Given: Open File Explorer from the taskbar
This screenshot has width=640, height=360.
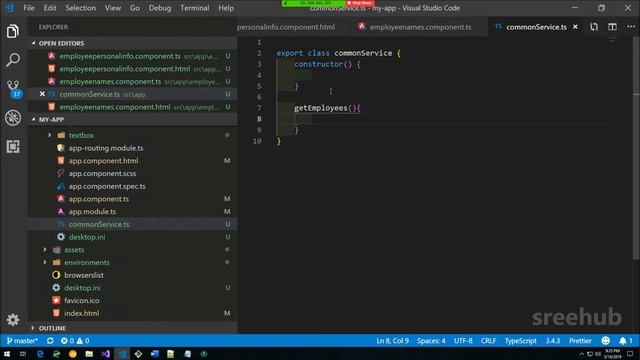Looking at the screenshot, I should (x=89, y=354).
